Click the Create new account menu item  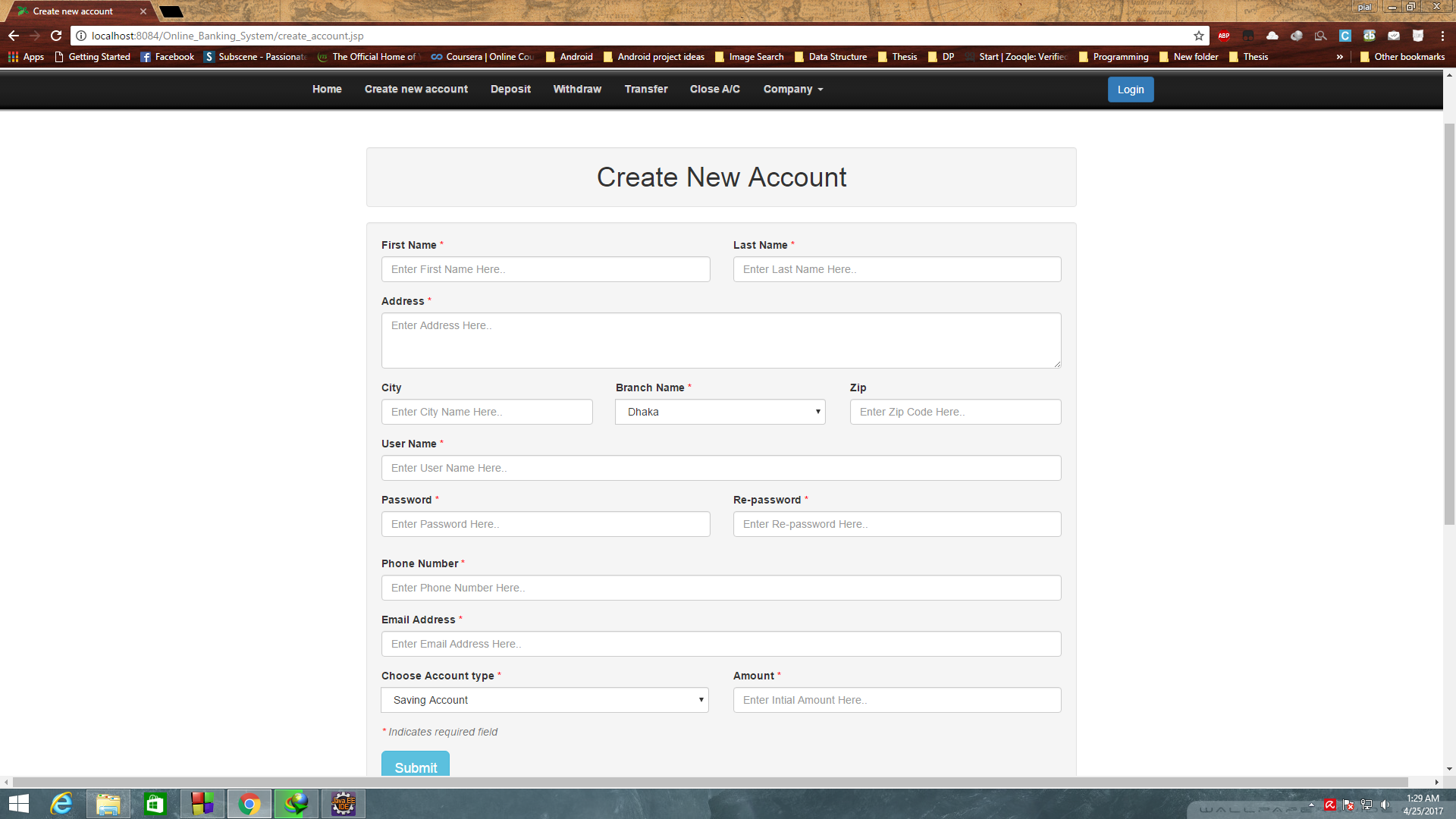point(416,89)
